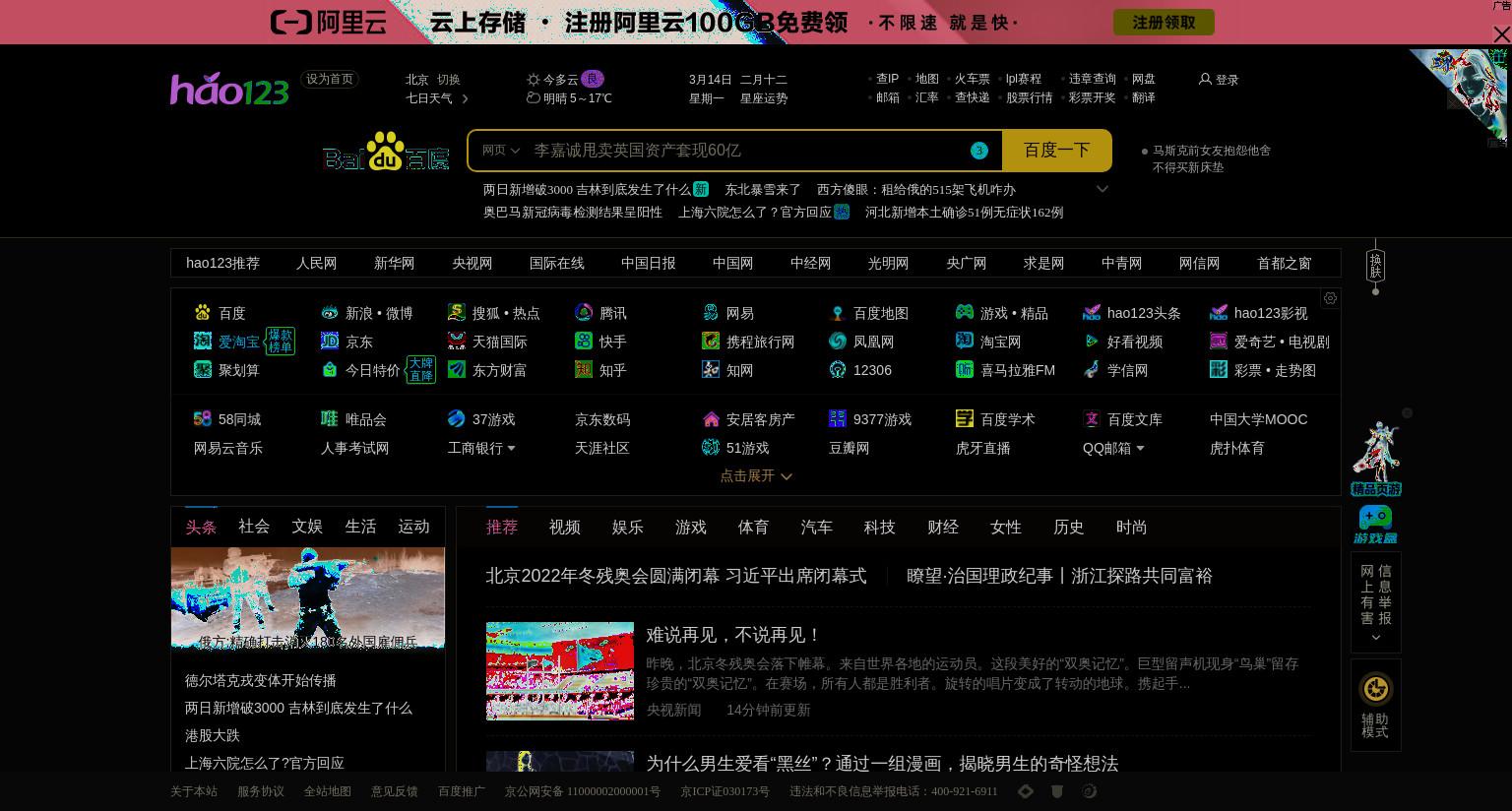The height and width of the screenshot is (811, 1512).
Task: Expand 七日天气 forecast arrow
Action: (465, 98)
